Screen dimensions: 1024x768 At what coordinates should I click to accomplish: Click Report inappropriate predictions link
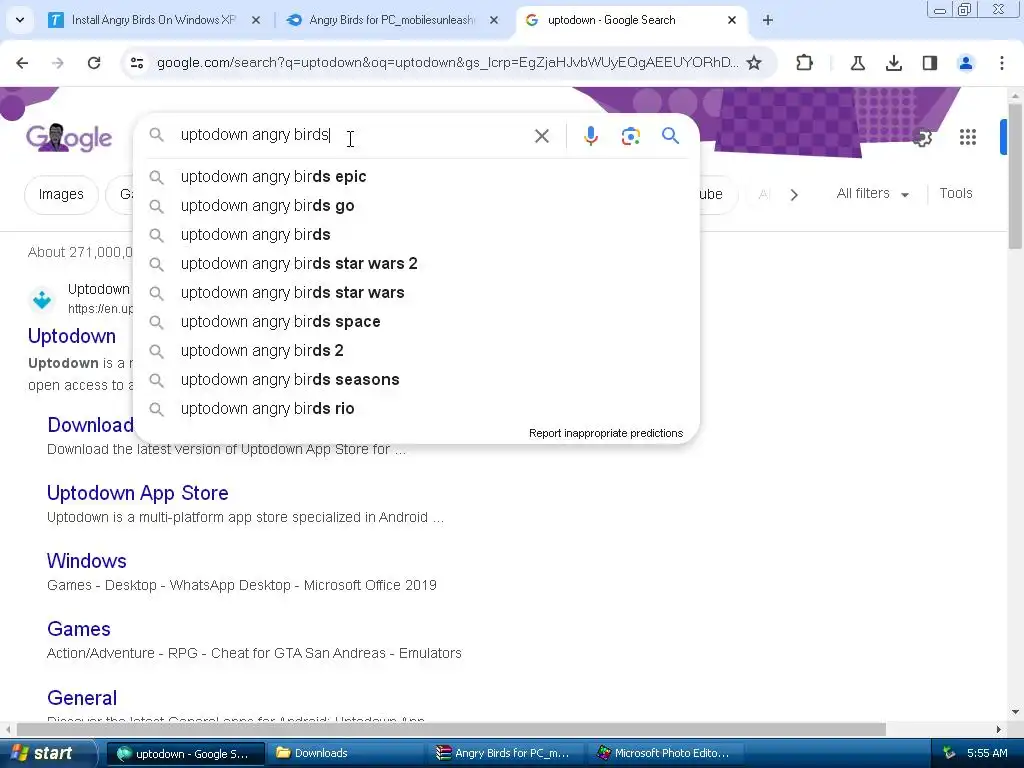(605, 433)
